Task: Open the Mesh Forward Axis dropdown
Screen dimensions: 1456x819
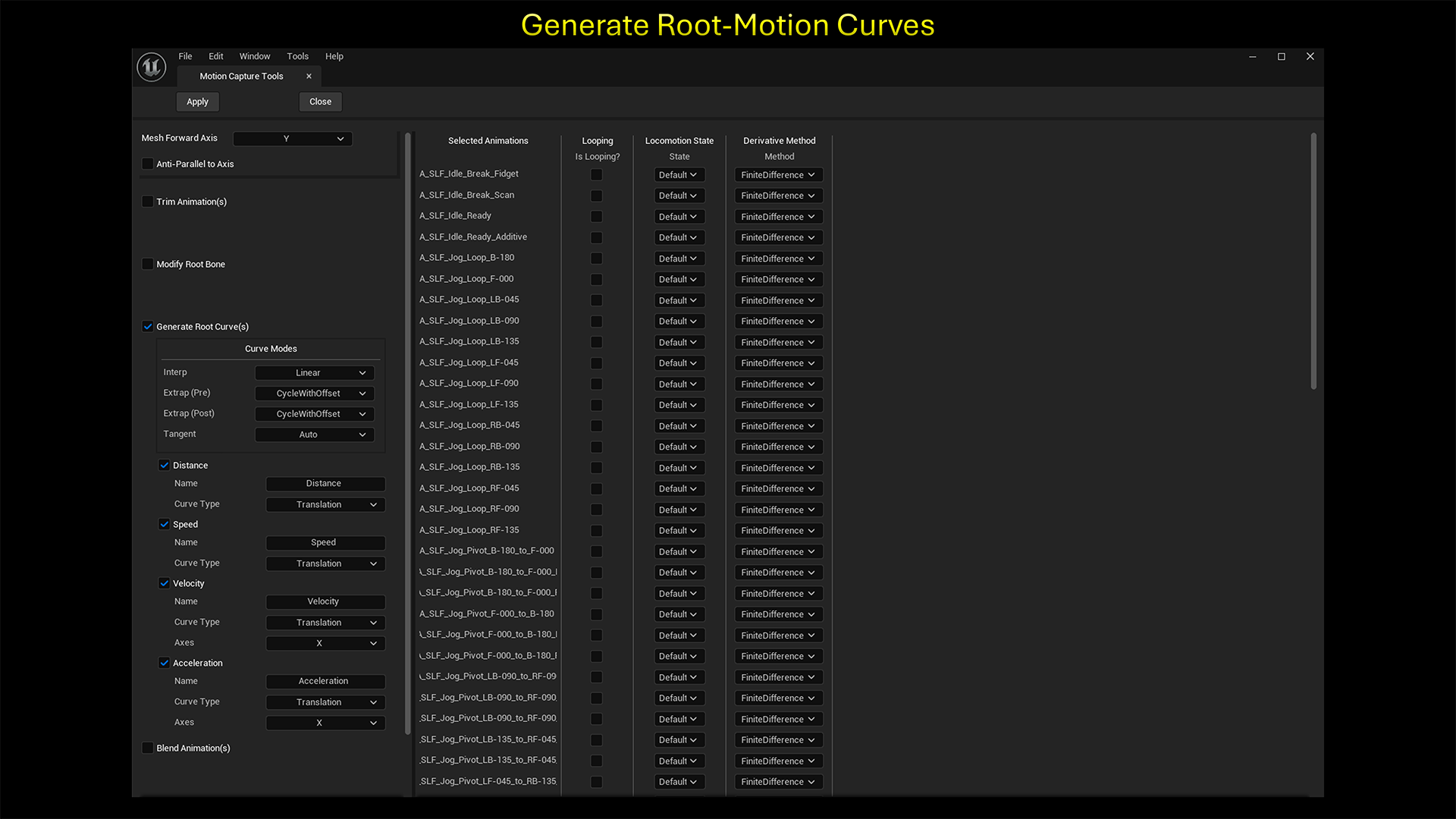Action: tap(292, 138)
